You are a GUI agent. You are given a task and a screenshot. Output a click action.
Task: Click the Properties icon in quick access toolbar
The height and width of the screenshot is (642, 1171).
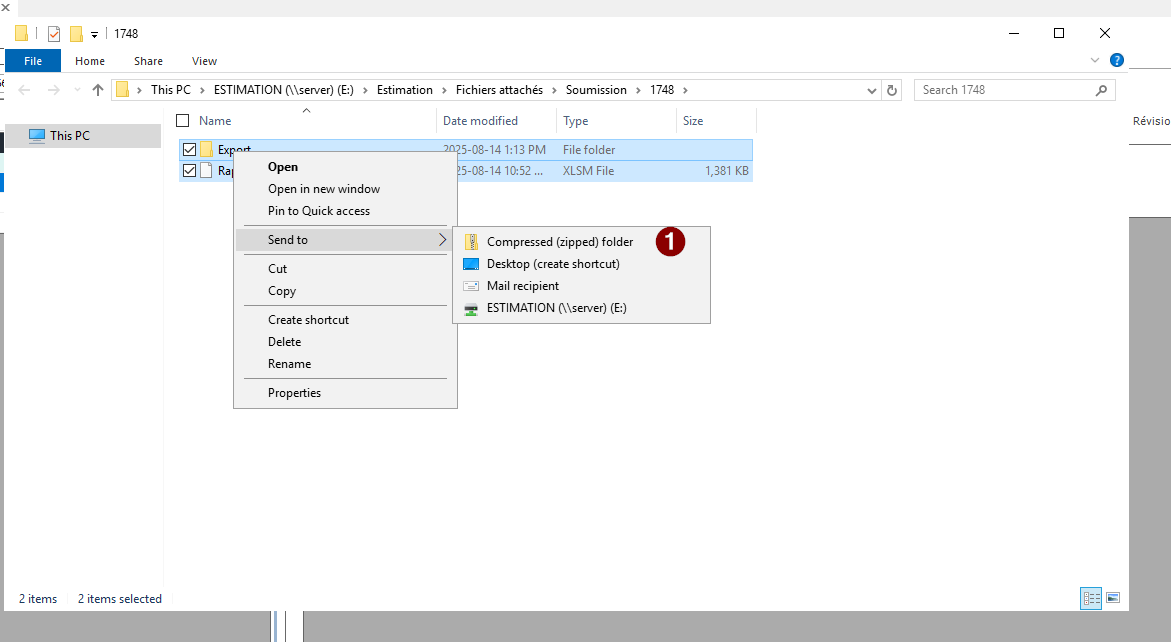click(54, 34)
